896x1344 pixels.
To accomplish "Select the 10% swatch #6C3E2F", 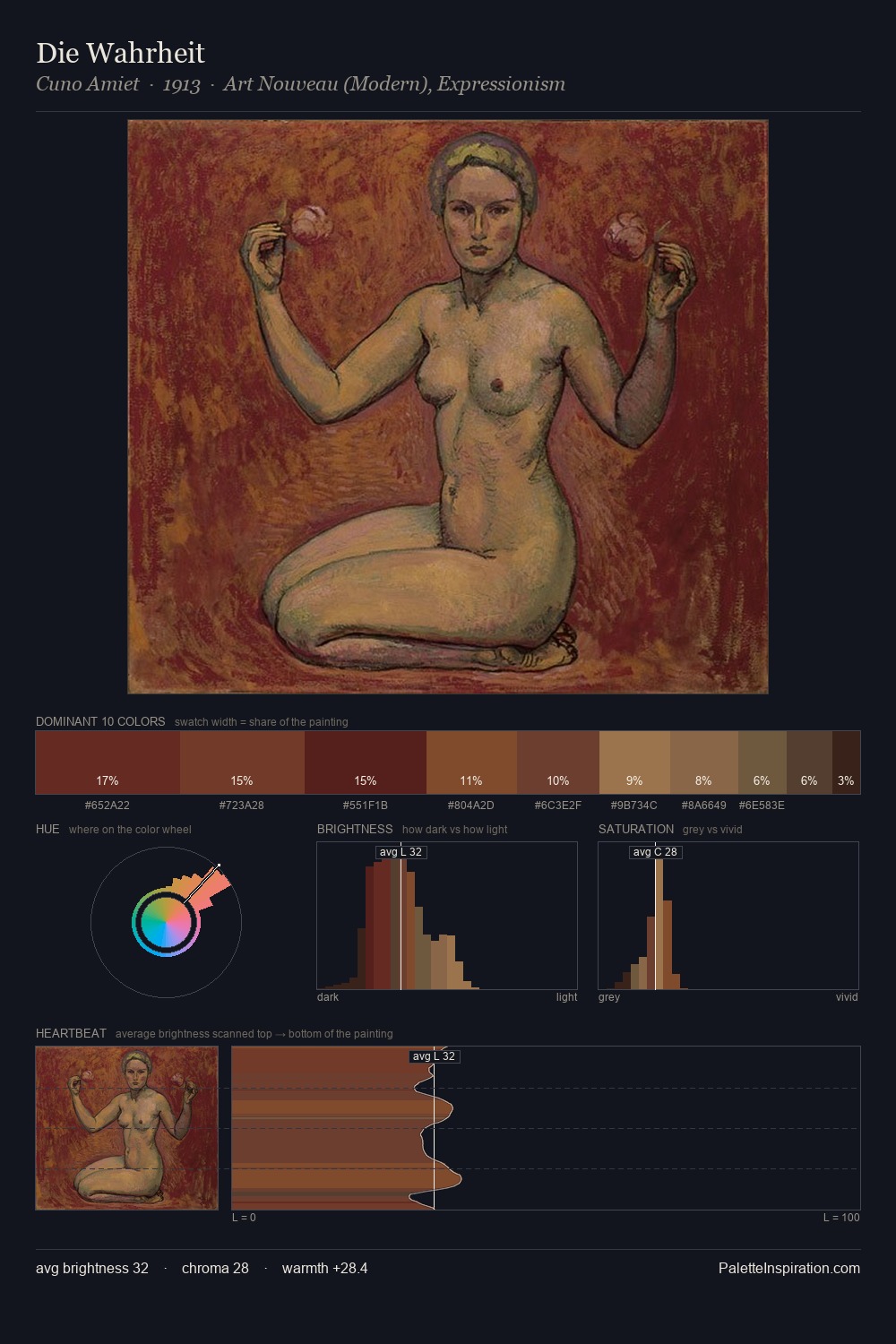I will tap(558, 762).
